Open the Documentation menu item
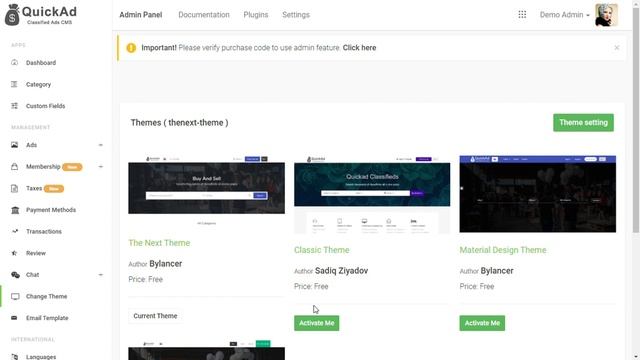 [x=204, y=15]
